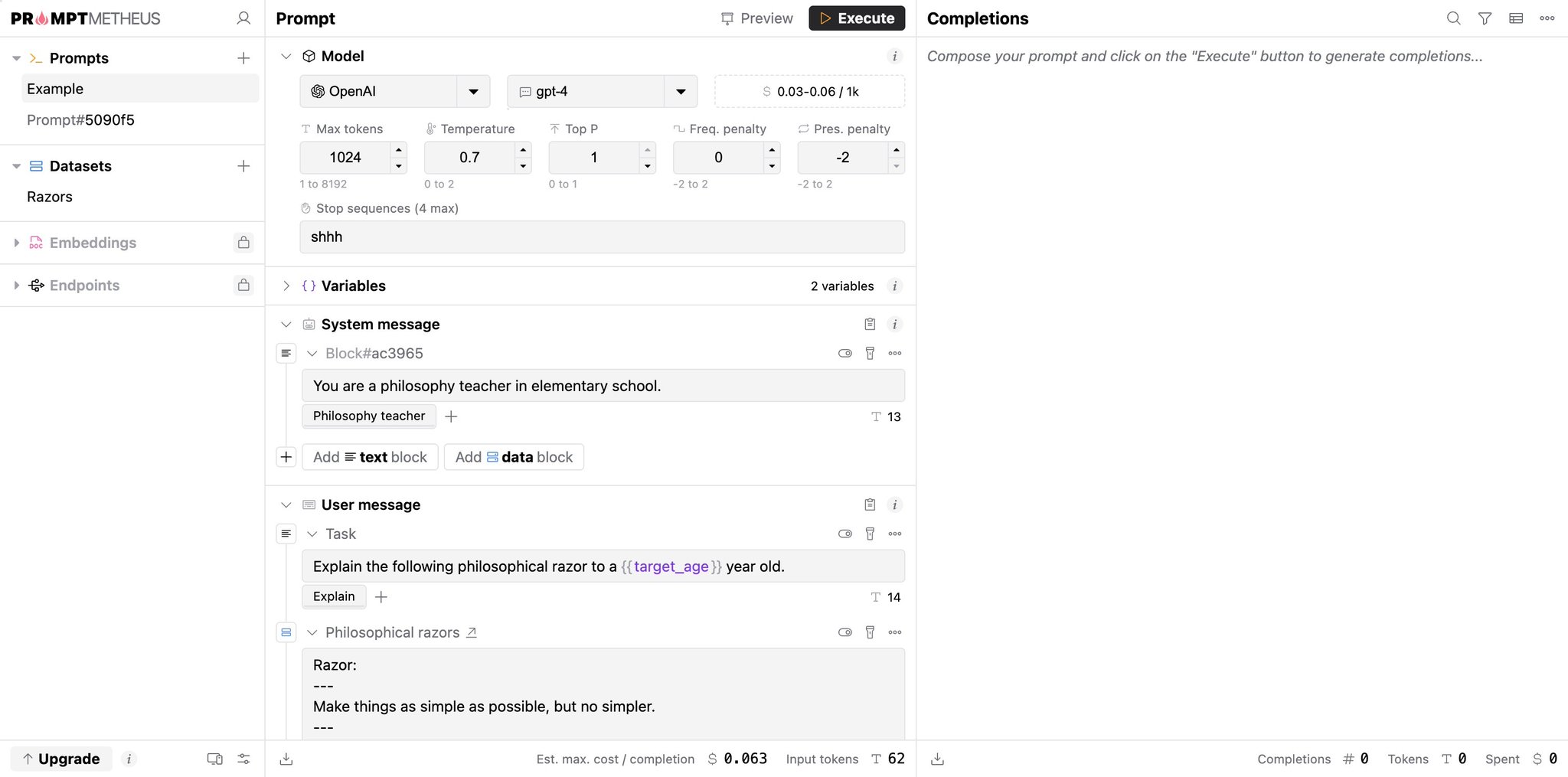Image resolution: width=1568 pixels, height=777 pixels.
Task: Download prompt from bottom bar icon
Action: pyautogui.click(x=286, y=759)
